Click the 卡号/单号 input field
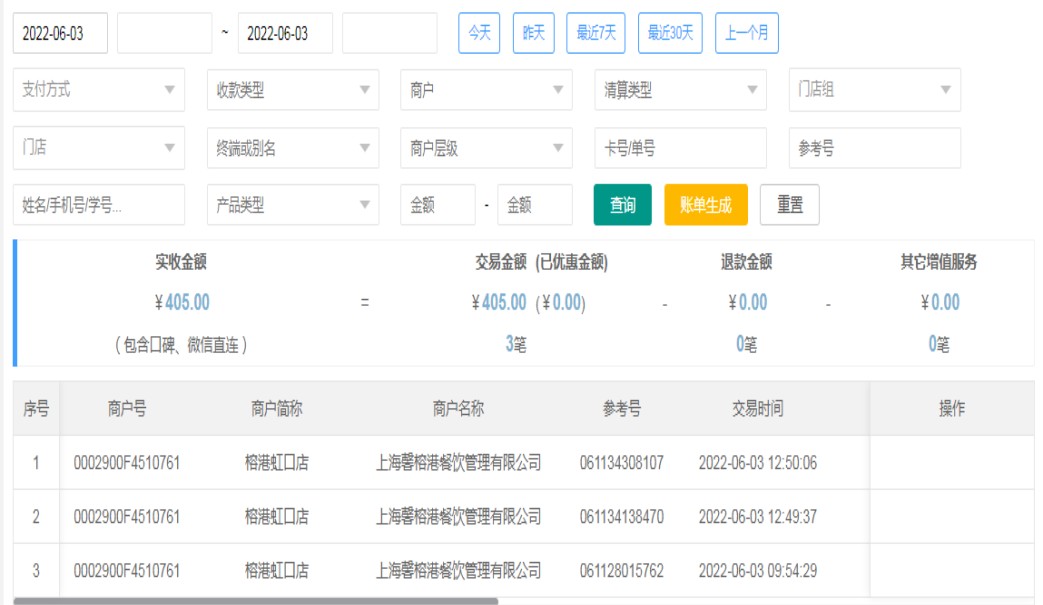1043x605 pixels. pos(680,148)
